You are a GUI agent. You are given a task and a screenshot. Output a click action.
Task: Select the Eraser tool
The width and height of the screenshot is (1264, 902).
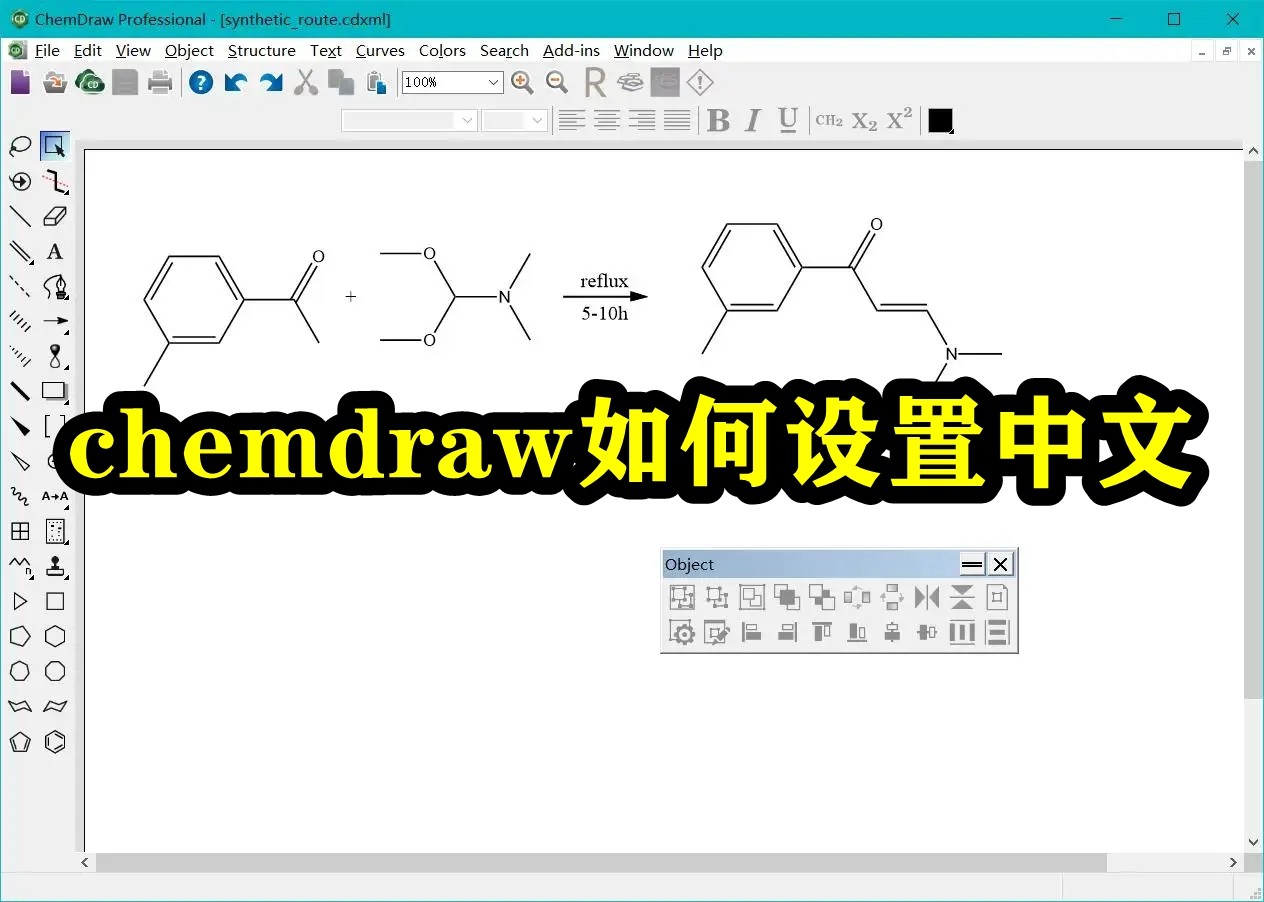click(55, 216)
